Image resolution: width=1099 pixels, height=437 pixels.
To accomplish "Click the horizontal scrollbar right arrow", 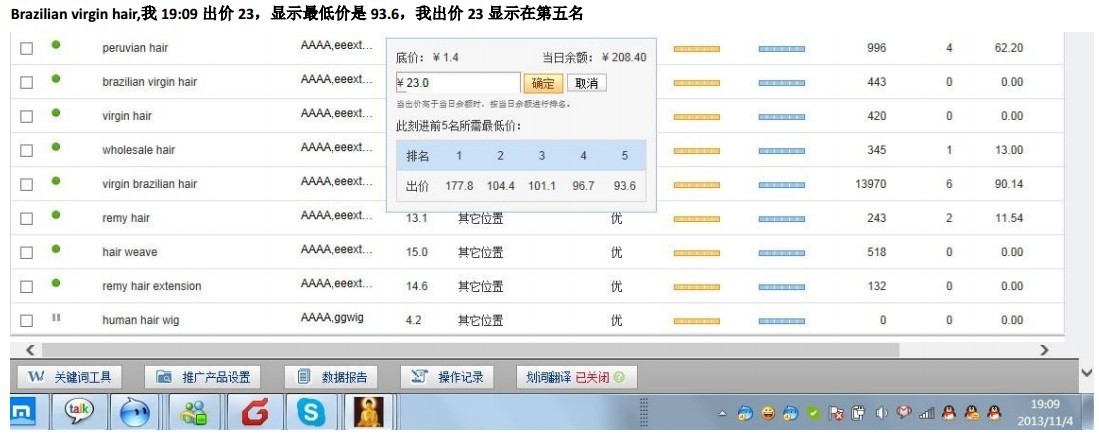I will coord(1044,350).
